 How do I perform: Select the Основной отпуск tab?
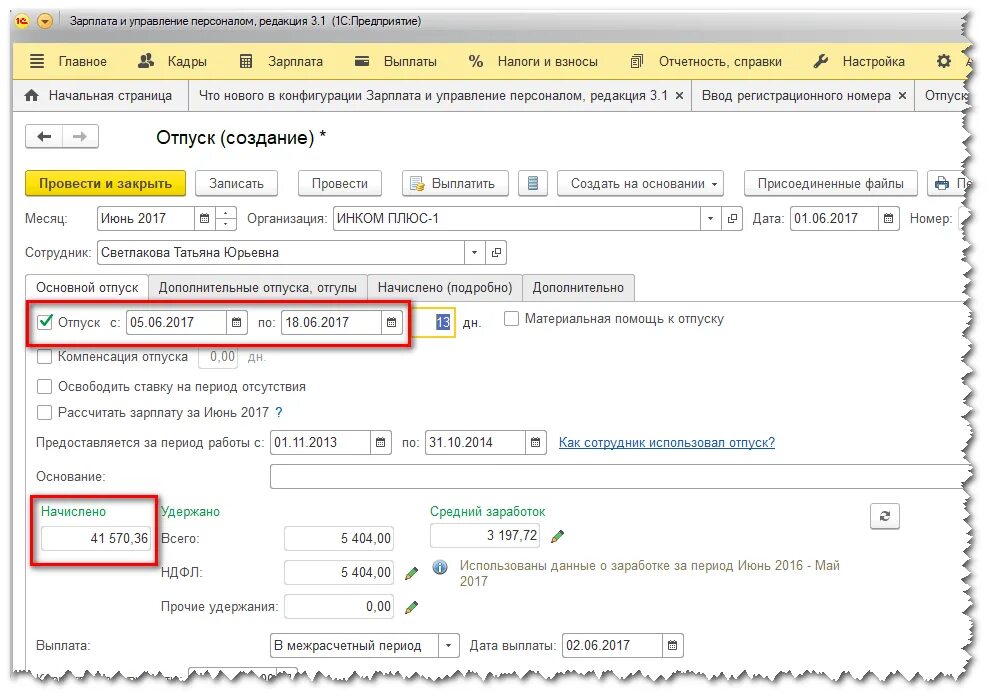[x=87, y=287]
